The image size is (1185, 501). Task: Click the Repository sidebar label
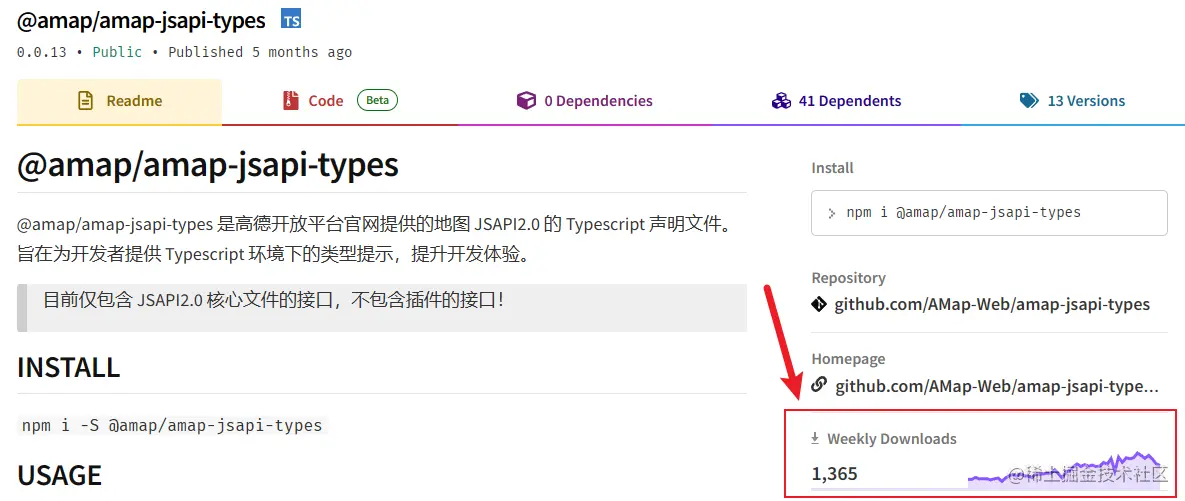click(x=849, y=277)
